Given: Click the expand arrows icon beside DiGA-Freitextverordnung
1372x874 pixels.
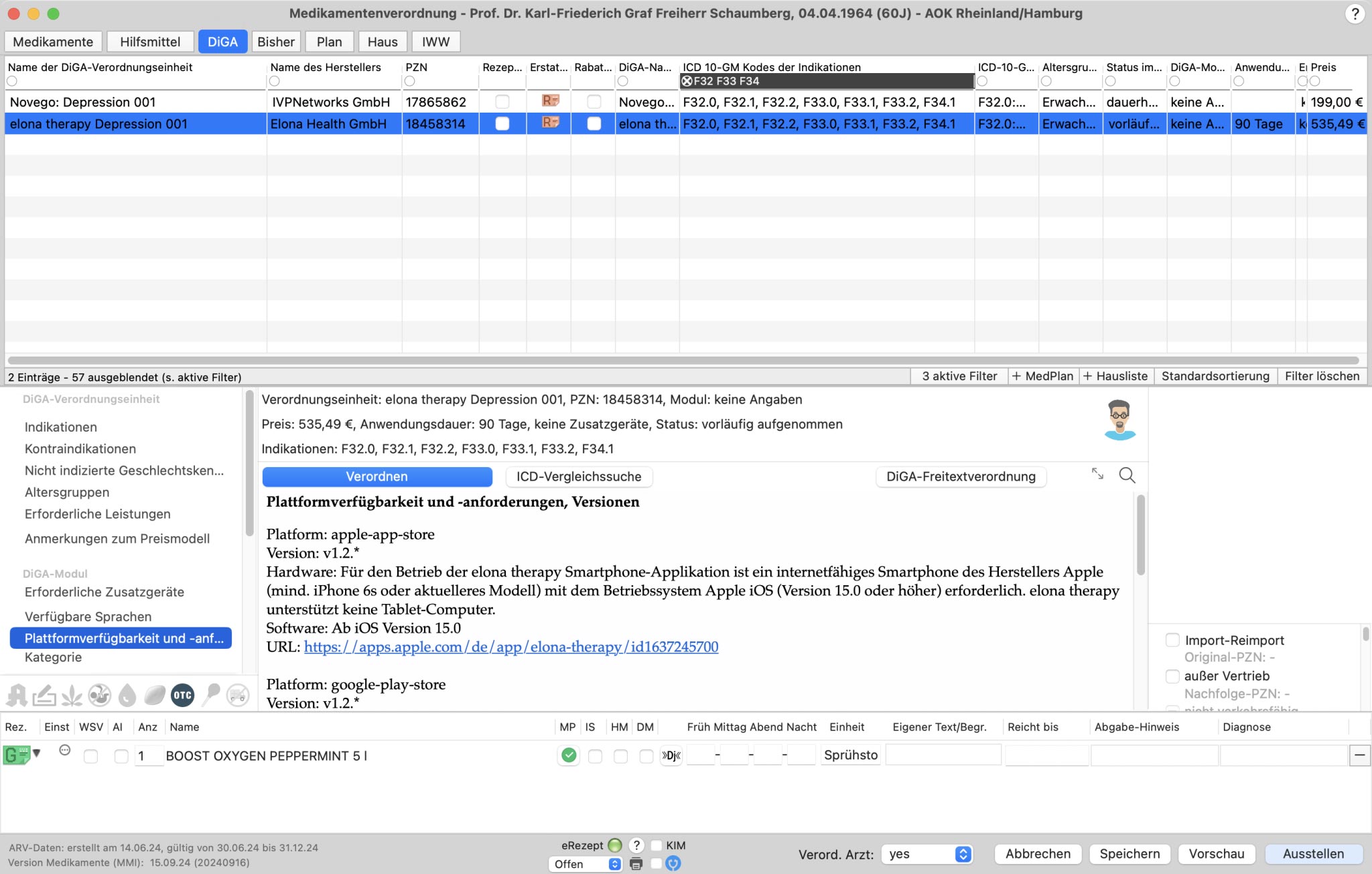Looking at the screenshot, I should 1097,474.
